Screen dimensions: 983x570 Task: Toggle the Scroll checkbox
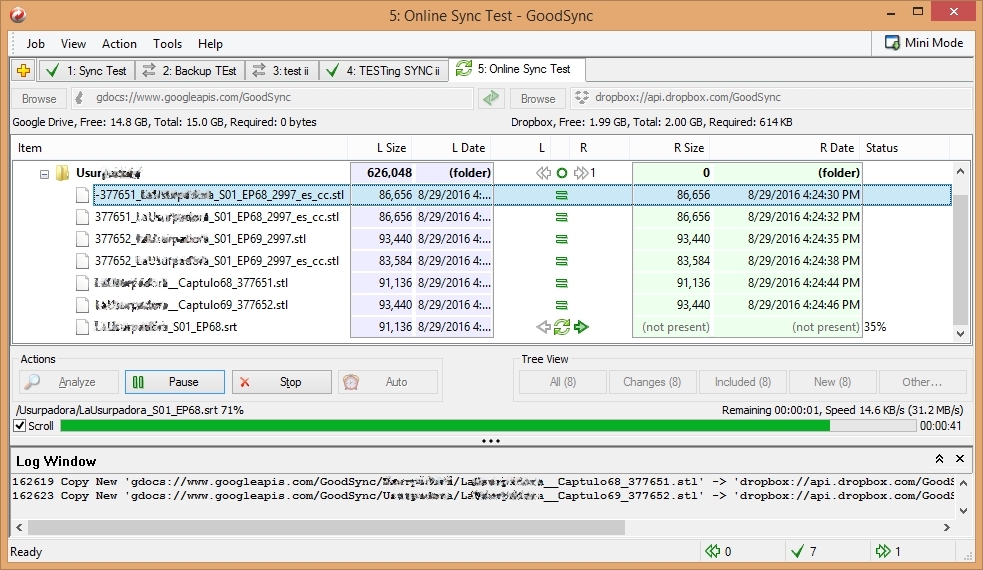coord(20,426)
